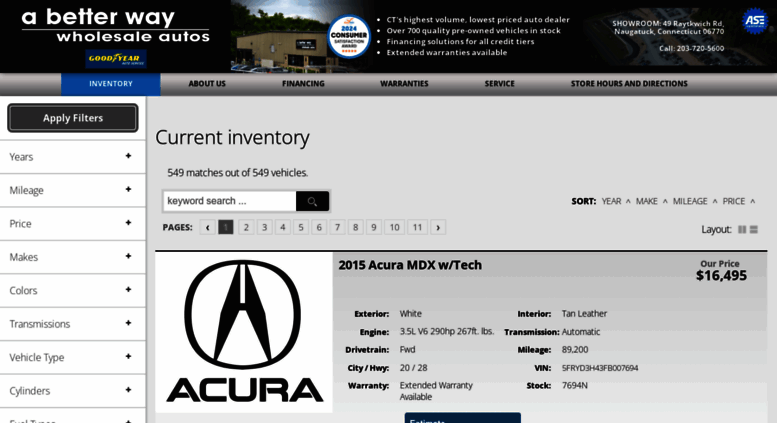Image resolution: width=777 pixels, height=423 pixels.
Task: Click the showroom address text
Action: 668,27
